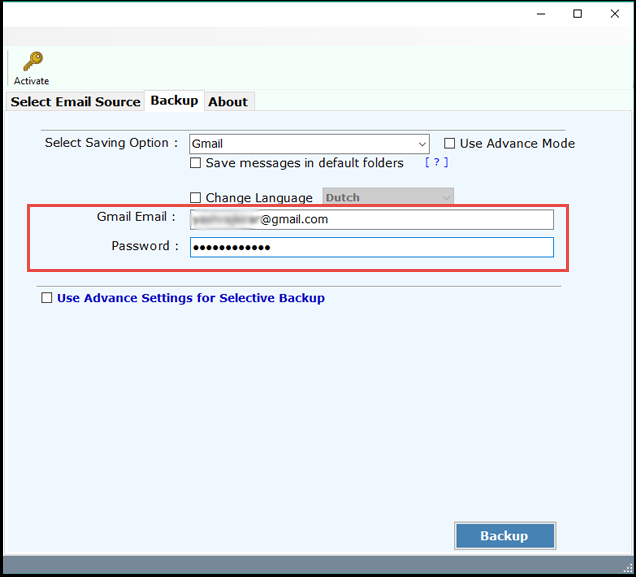Screen dimensions: 636x577
Task: Expand the Select Saving Option dropdown arrow
Action: pyautogui.click(x=422, y=144)
